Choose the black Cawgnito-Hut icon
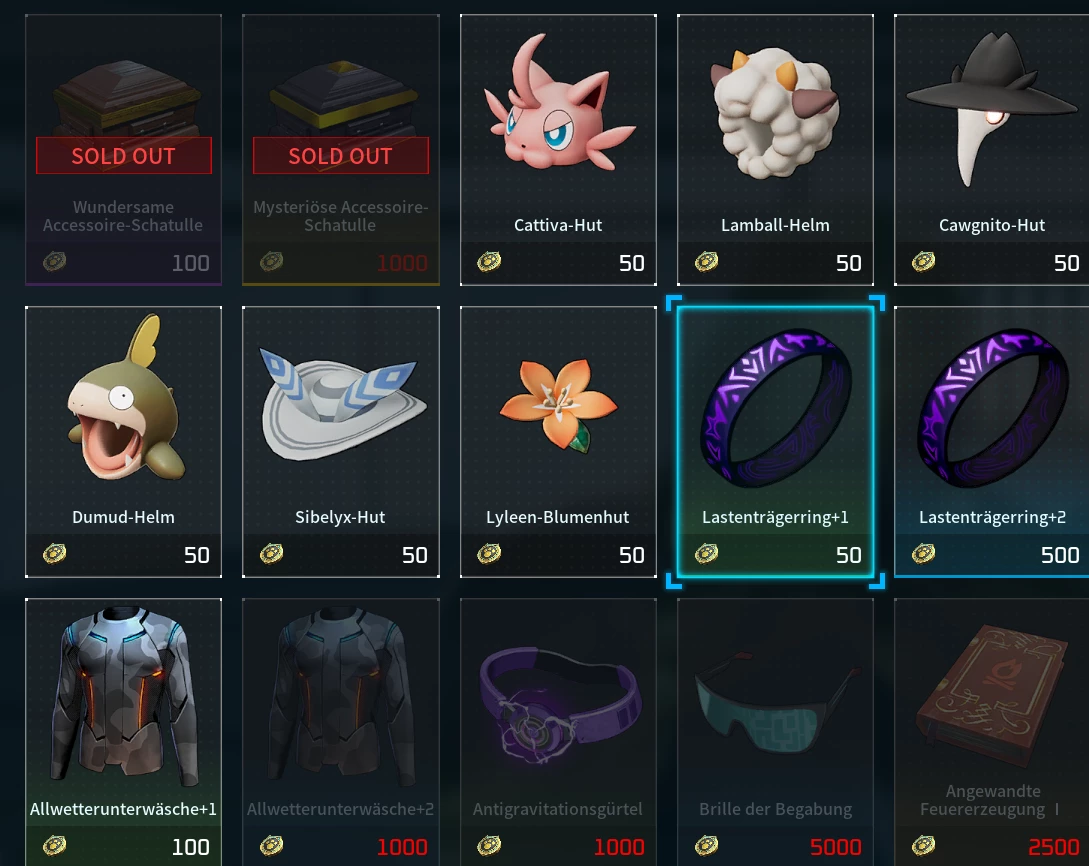This screenshot has height=866, width=1089. click(992, 109)
